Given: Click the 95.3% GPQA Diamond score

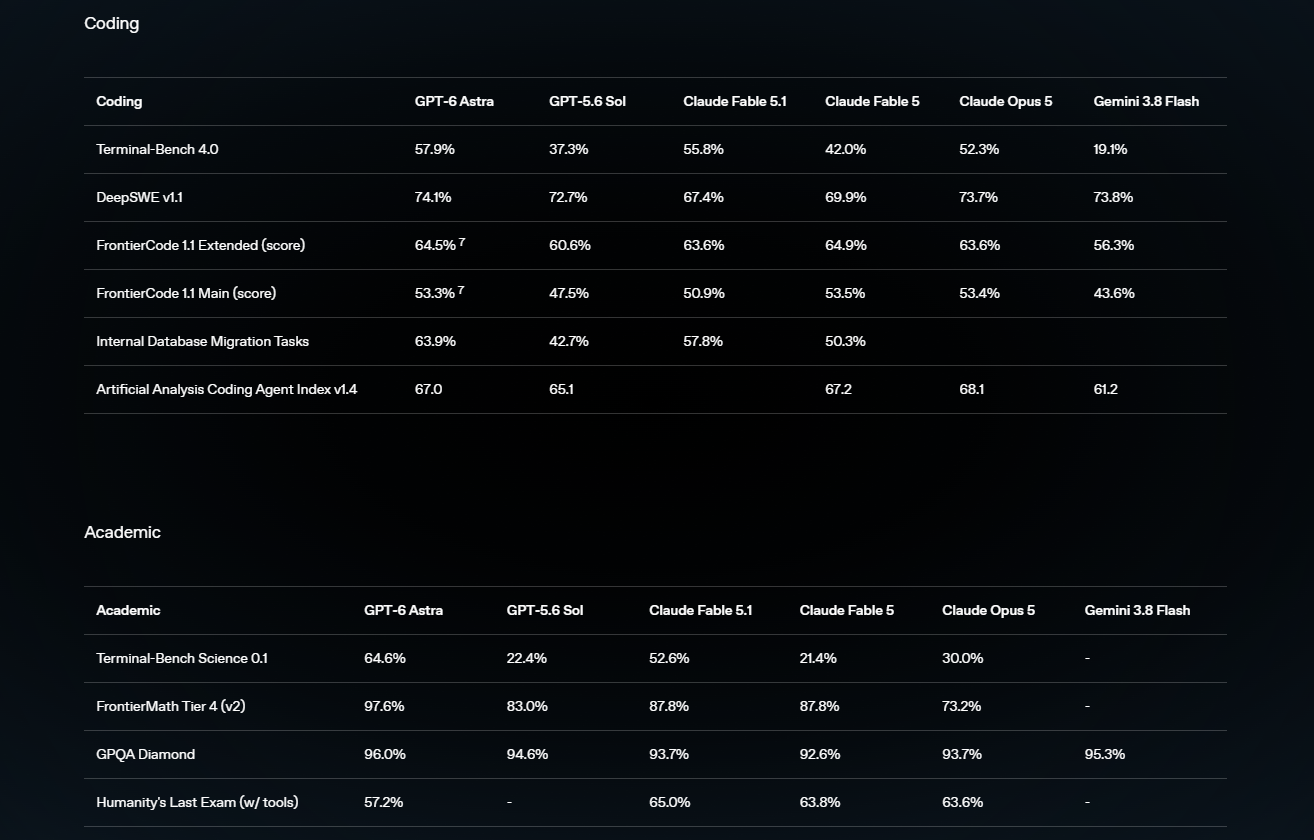Looking at the screenshot, I should pos(1105,754).
